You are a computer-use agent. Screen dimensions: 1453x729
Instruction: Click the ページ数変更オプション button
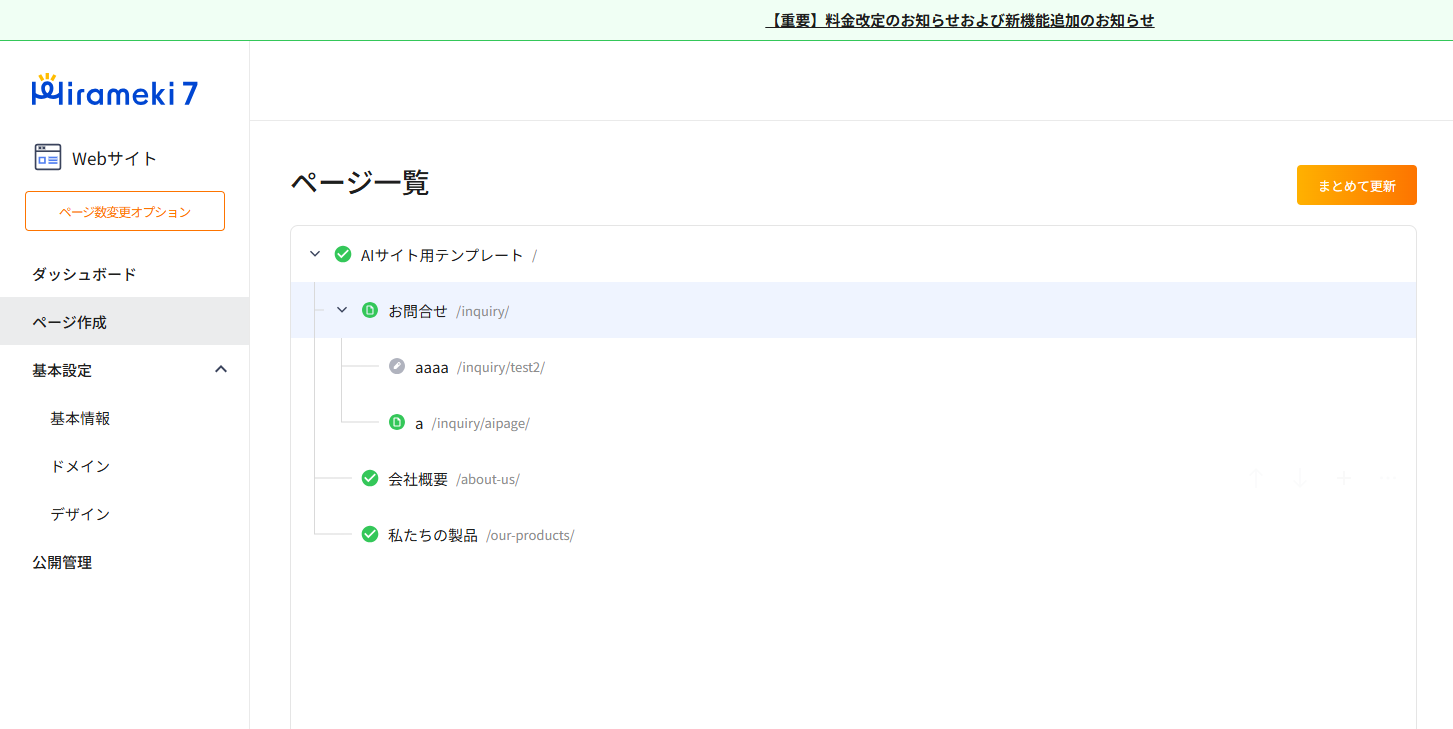click(125, 211)
